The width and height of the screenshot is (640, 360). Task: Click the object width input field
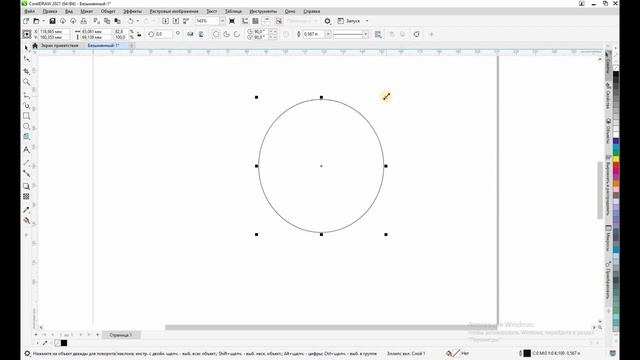click(x=96, y=31)
